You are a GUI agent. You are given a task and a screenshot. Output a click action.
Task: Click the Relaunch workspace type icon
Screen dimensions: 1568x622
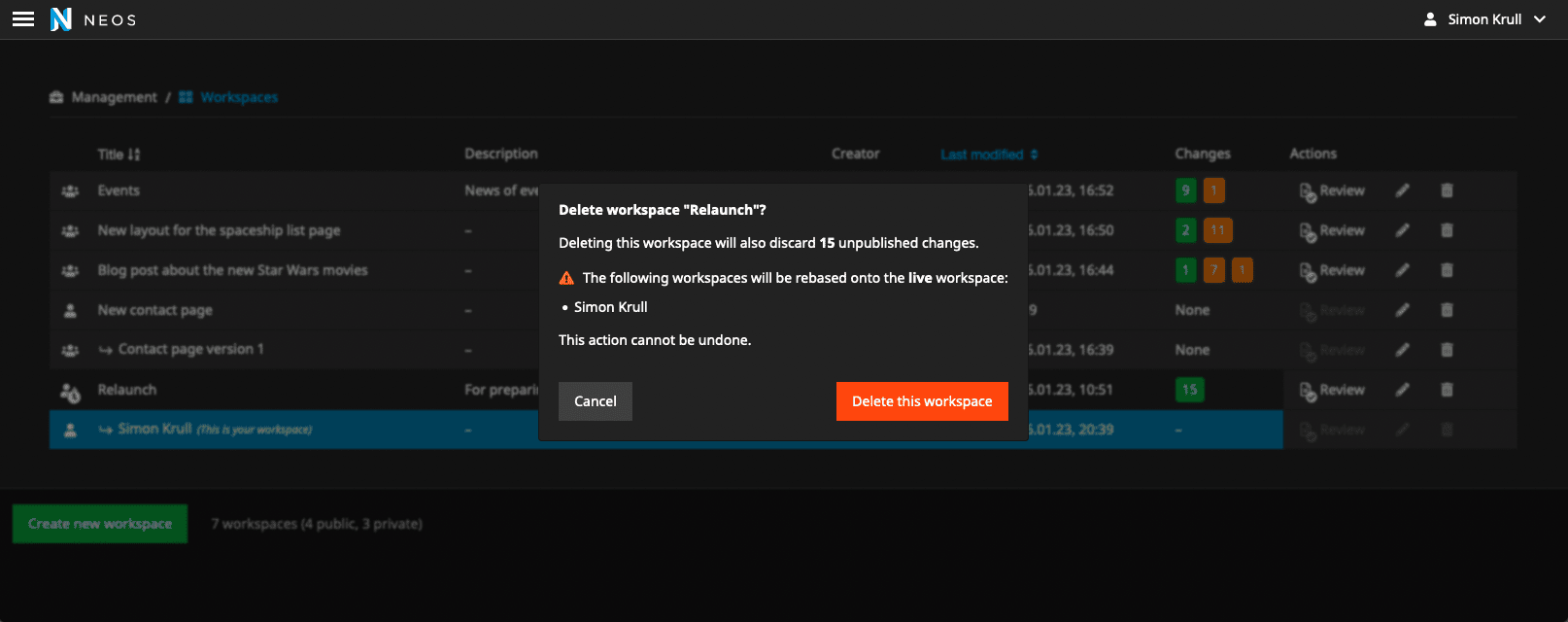70,392
